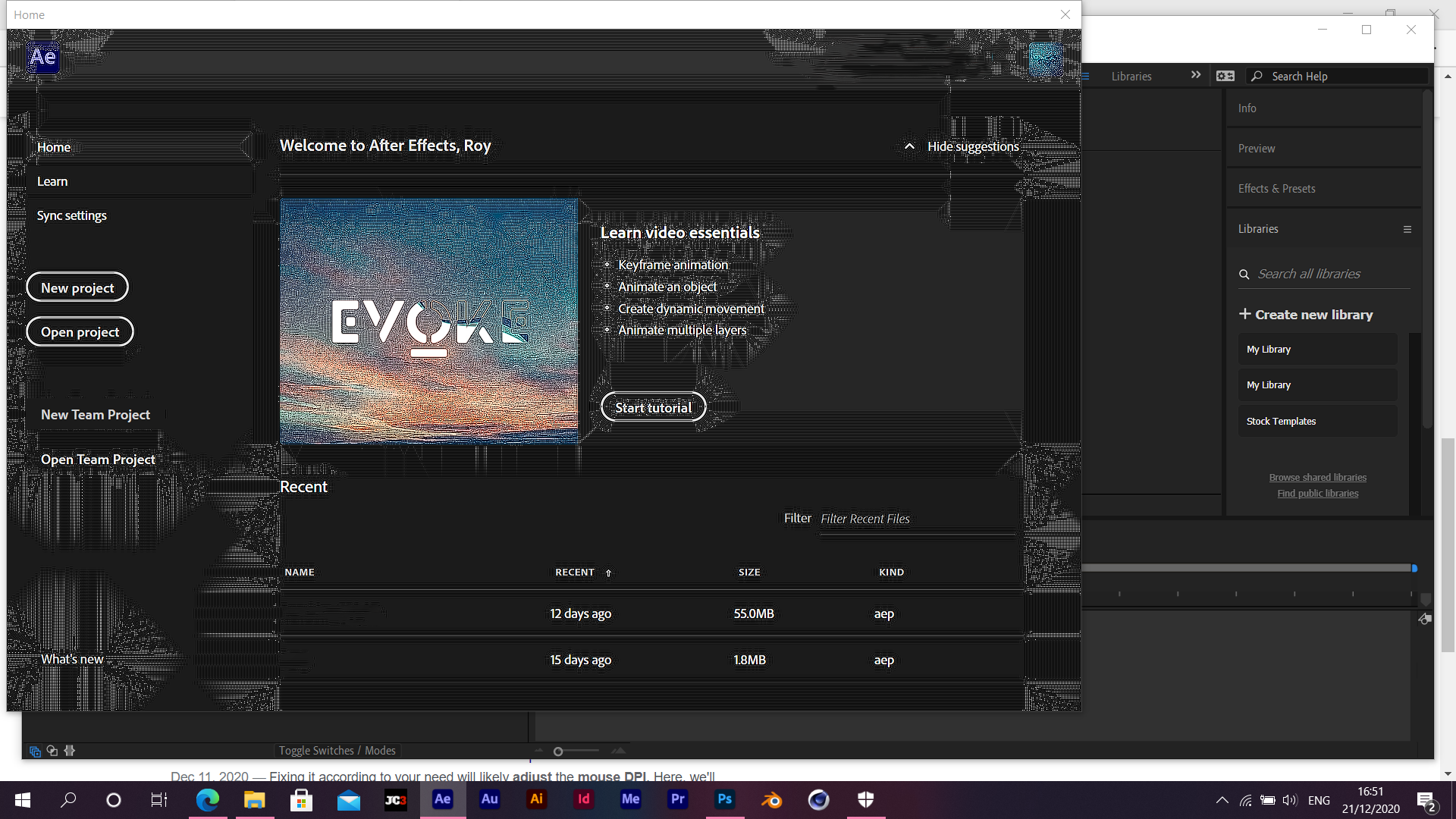Open Photoshop from the taskbar
This screenshot has width=1456, height=819.
click(724, 800)
